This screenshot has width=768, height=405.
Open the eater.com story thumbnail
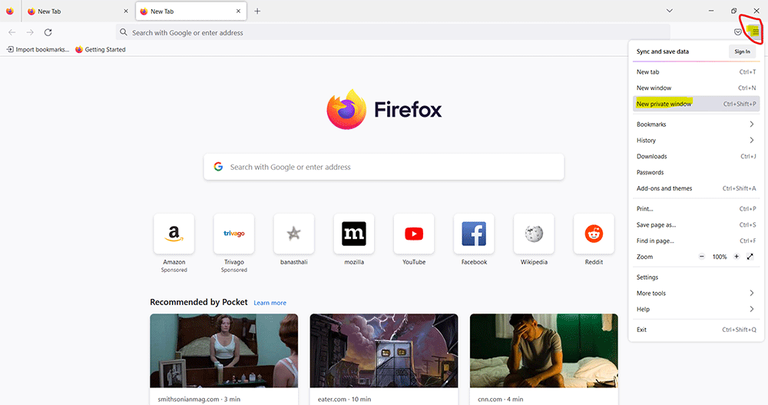[384, 351]
